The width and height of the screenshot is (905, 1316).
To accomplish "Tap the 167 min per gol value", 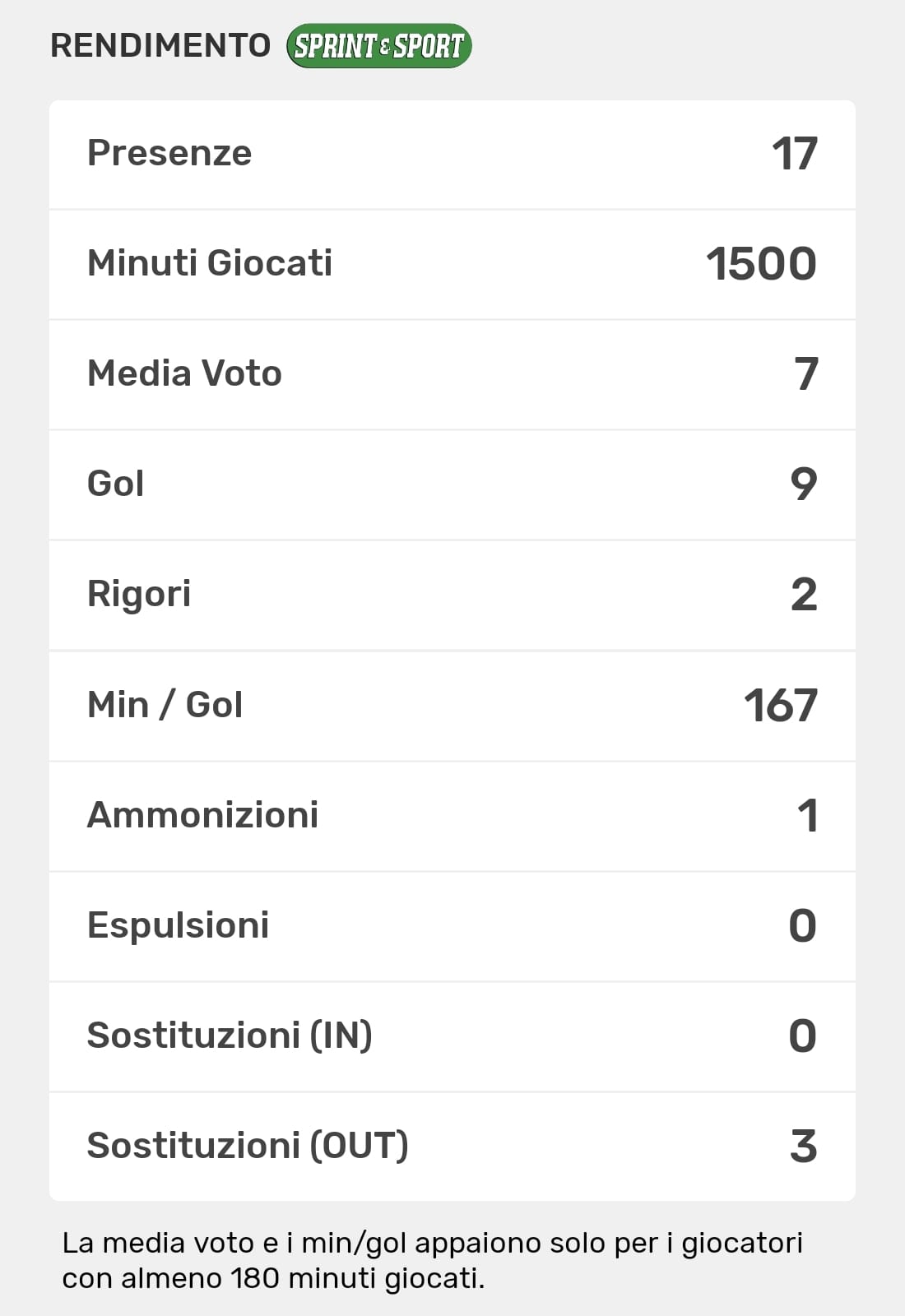I will click(780, 706).
